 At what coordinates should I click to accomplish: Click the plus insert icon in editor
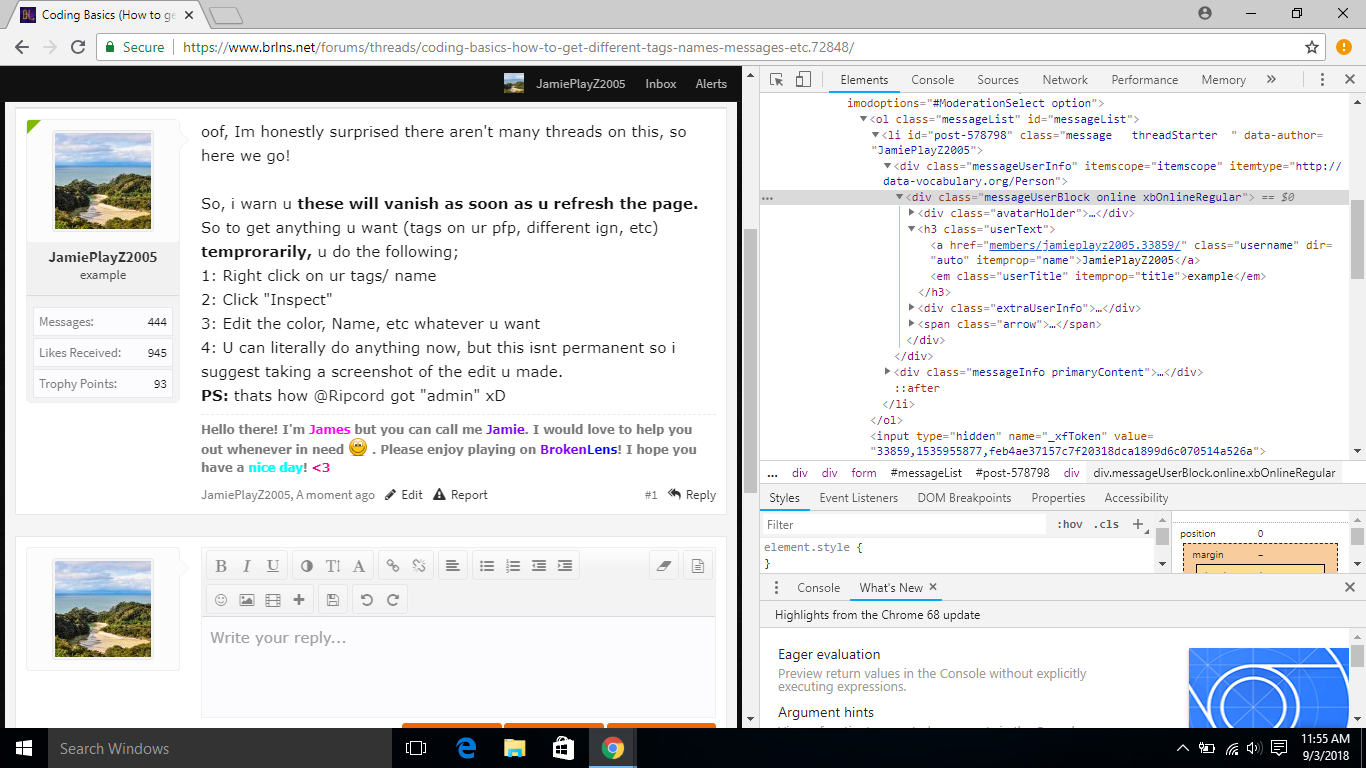[299, 600]
